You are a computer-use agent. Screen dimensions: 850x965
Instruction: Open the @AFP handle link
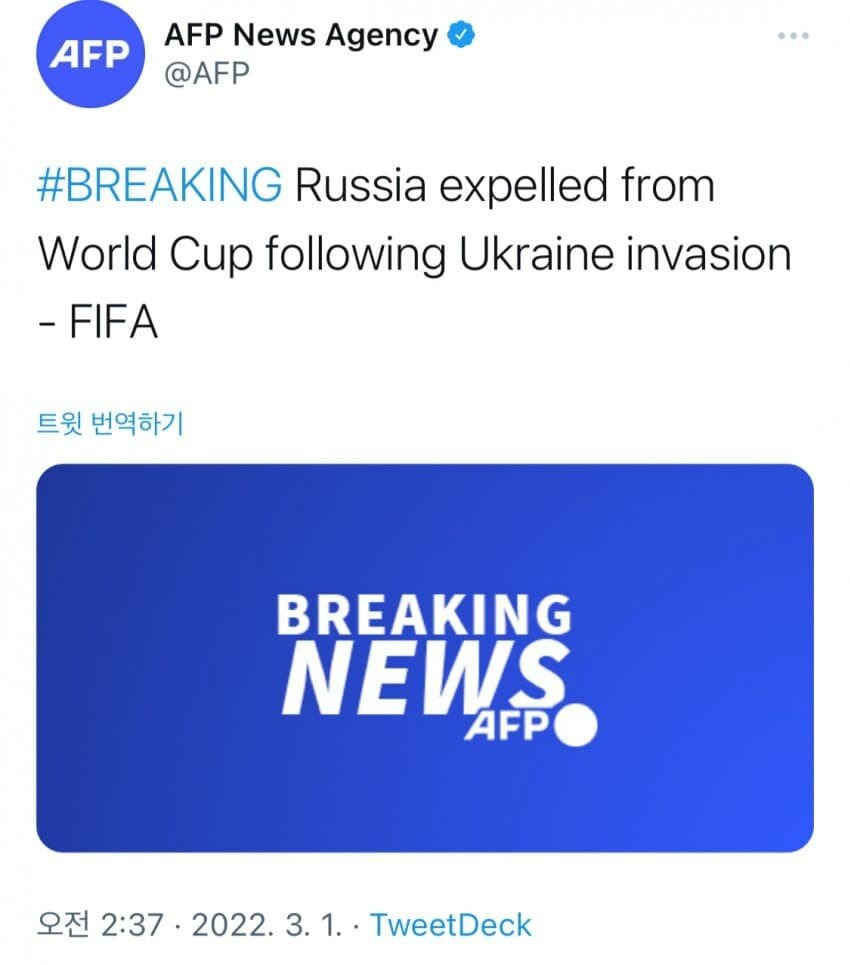coord(205,73)
